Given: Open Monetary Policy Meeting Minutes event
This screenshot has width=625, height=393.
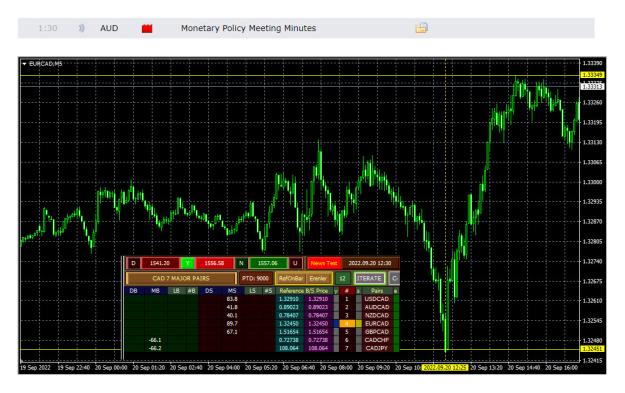Looking at the screenshot, I should coord(248,28).
